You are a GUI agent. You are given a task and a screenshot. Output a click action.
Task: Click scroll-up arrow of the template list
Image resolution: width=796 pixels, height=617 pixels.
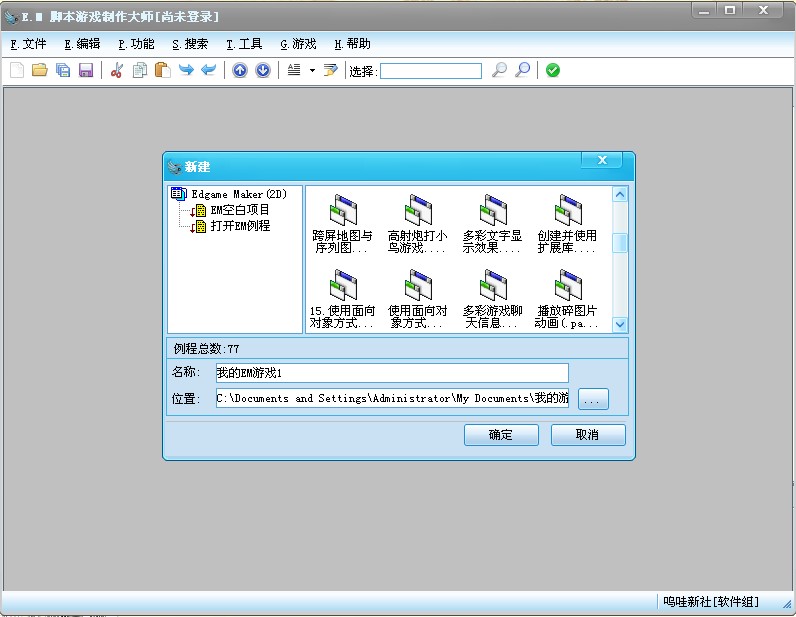click(620, 194)
